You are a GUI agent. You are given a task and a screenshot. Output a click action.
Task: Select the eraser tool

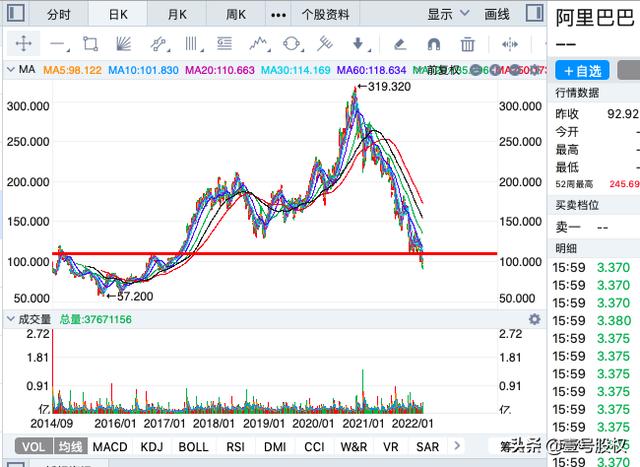coord(400,44)
